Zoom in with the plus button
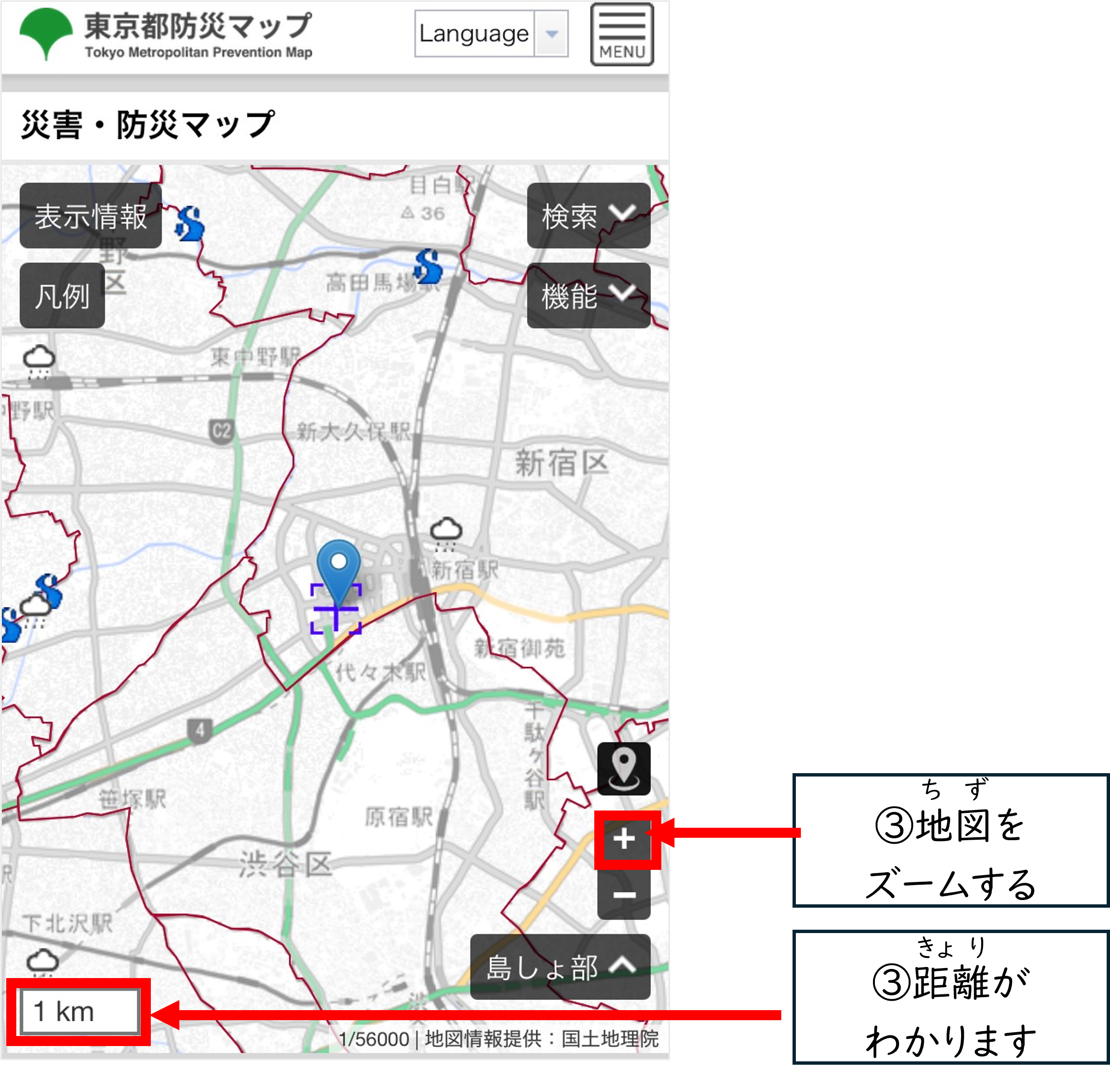Viewport: 1110px width, 1092px height. tap(623, 839)
